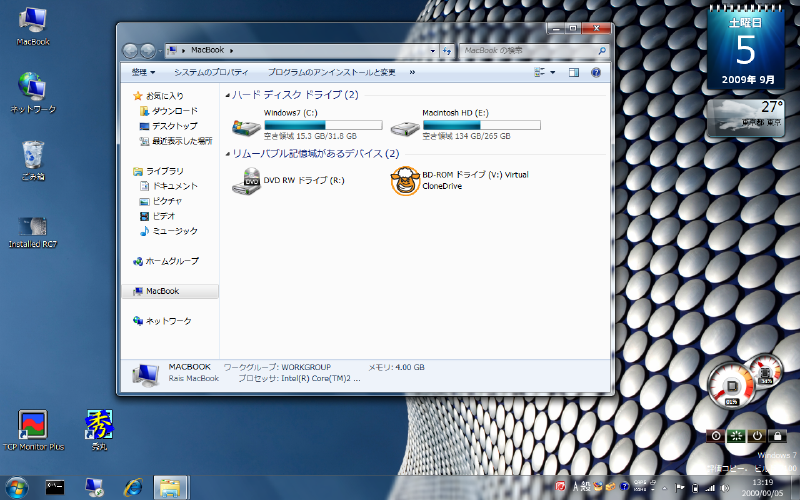Click the 27° weather gadget
Image resolution: width=800 pixels, height=500 pixels.
click(746, 118)
